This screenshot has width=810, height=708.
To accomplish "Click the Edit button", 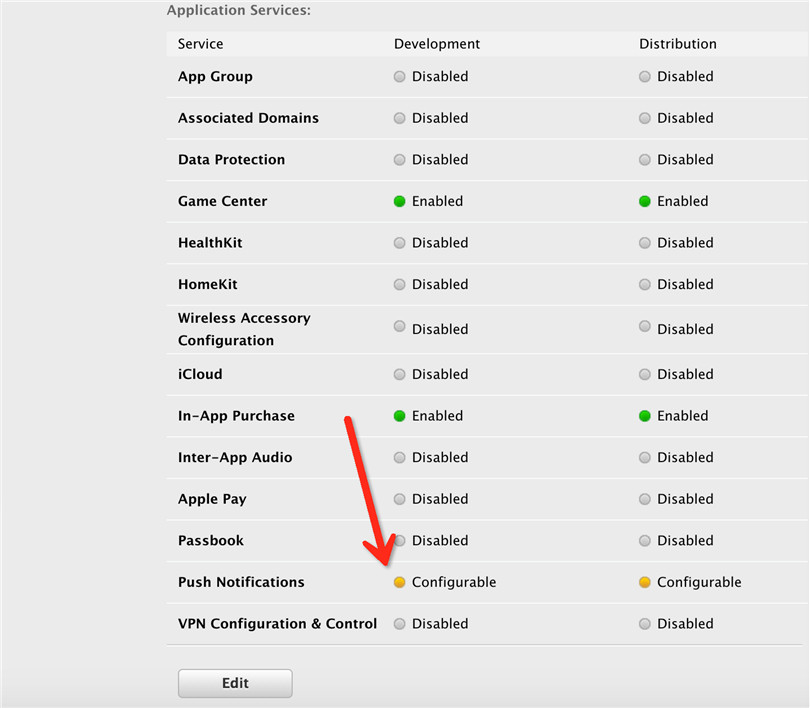I will (x=235, y=683).
